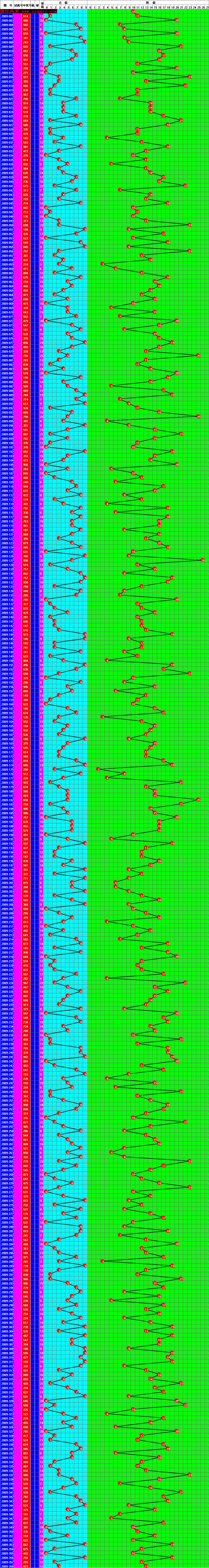Select issue number 2009-017

click(x=7, y=82)
